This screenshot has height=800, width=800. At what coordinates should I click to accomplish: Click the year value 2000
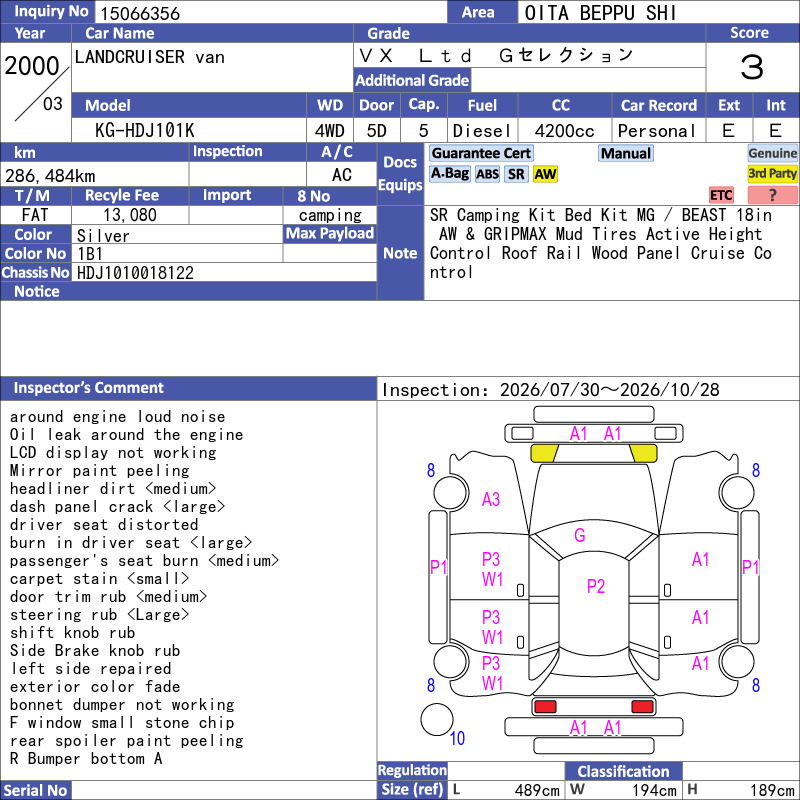point(32,66)
